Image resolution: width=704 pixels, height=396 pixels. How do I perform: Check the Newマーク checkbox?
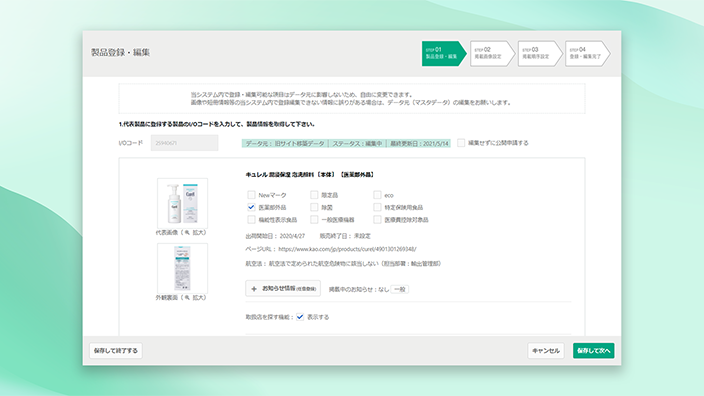[x=251, y=195]
